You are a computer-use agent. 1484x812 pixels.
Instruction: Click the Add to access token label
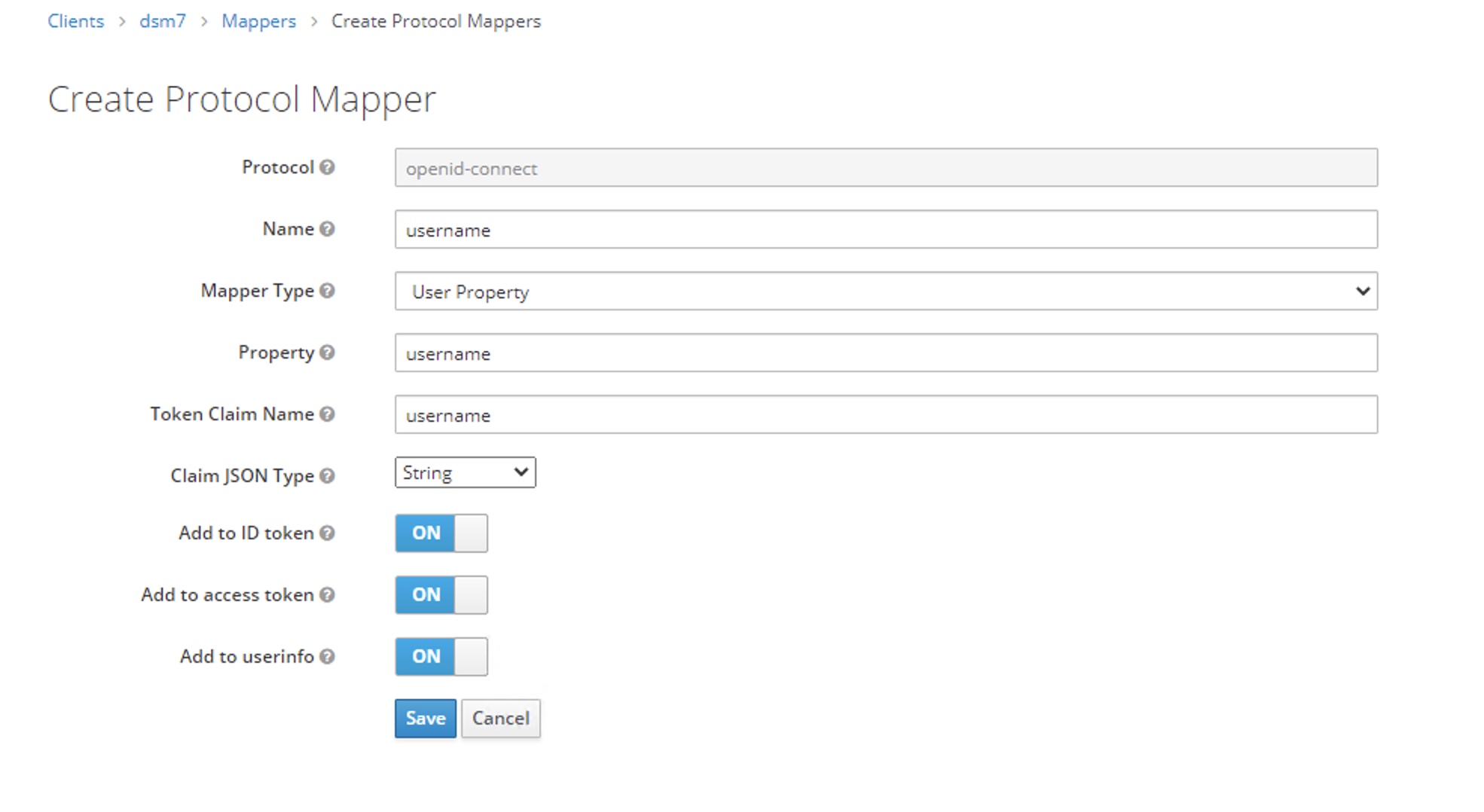tap(227, 595)
